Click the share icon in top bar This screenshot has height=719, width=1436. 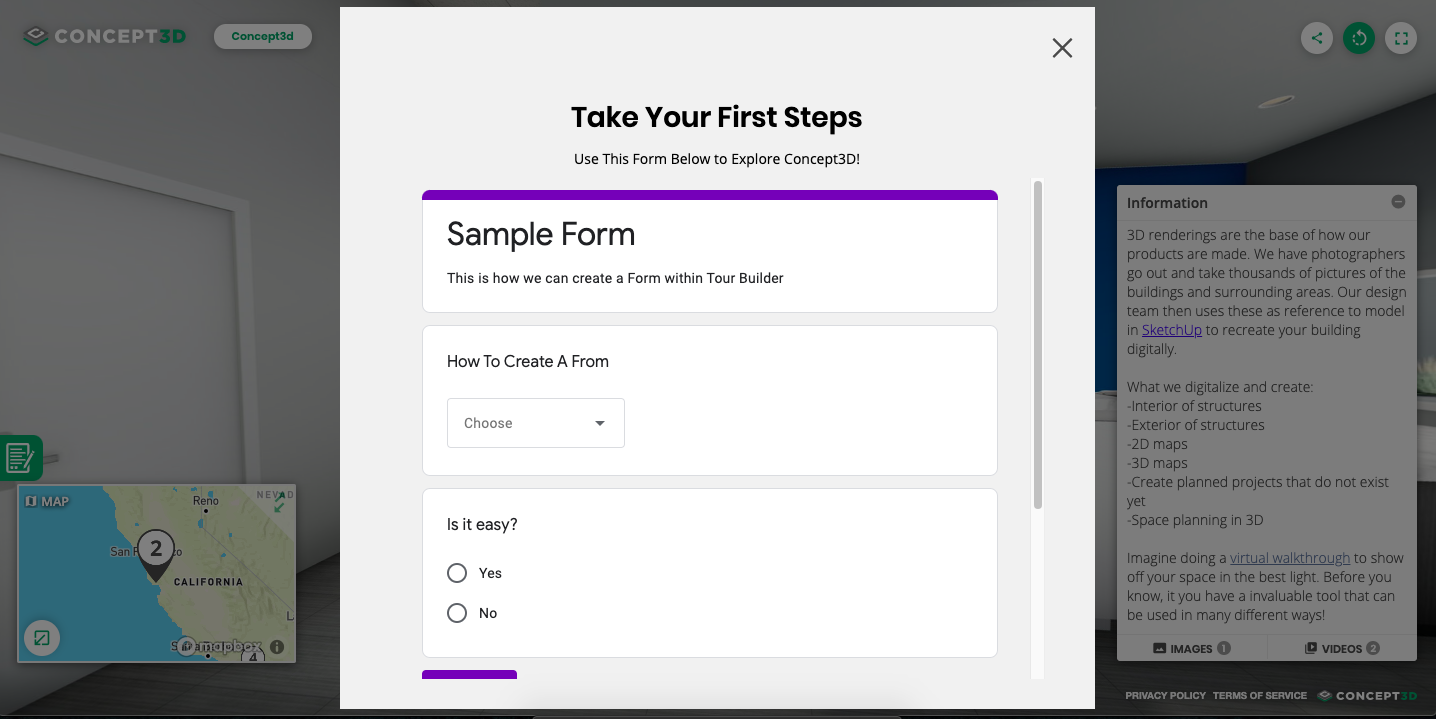(1317, 39)
